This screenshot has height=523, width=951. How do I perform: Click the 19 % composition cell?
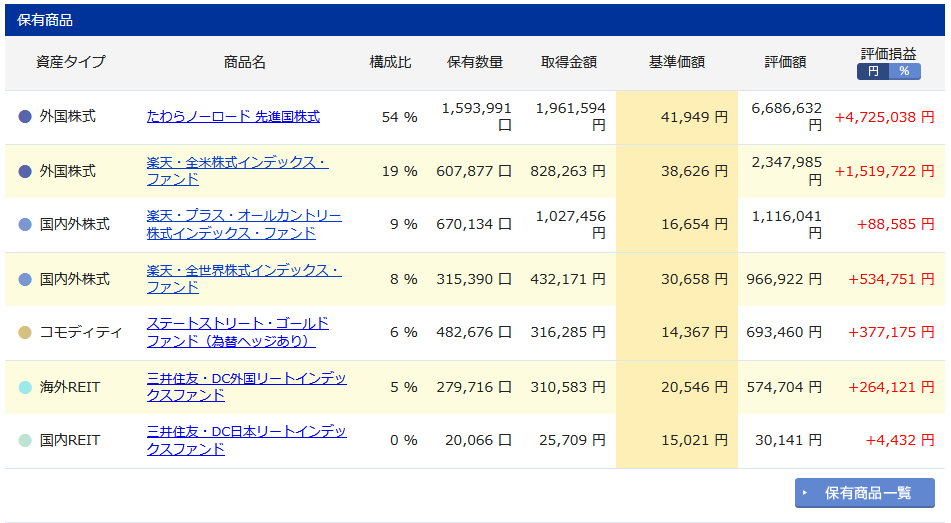pos(400,171)
